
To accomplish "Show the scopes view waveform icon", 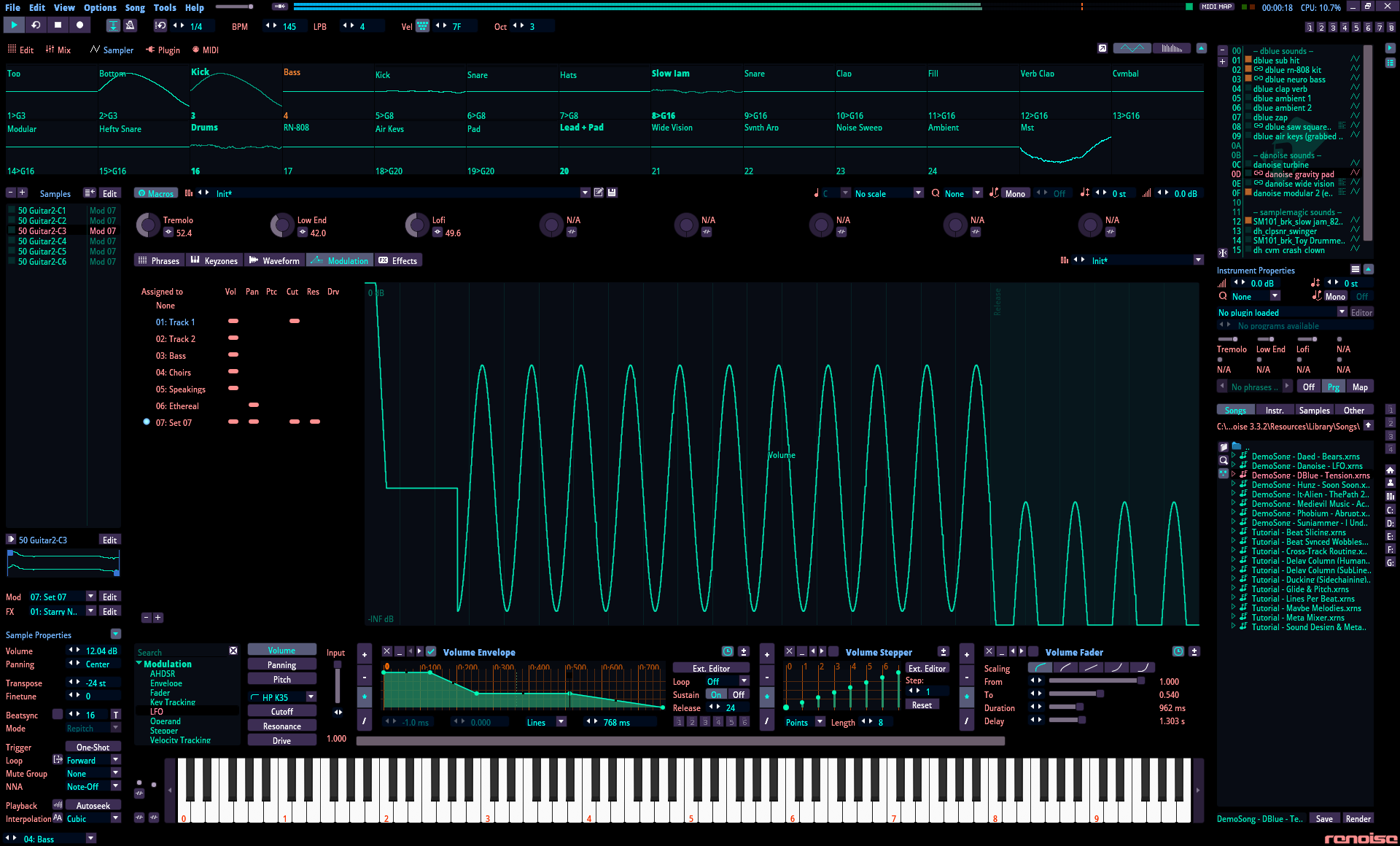I will pos(1132,48).
